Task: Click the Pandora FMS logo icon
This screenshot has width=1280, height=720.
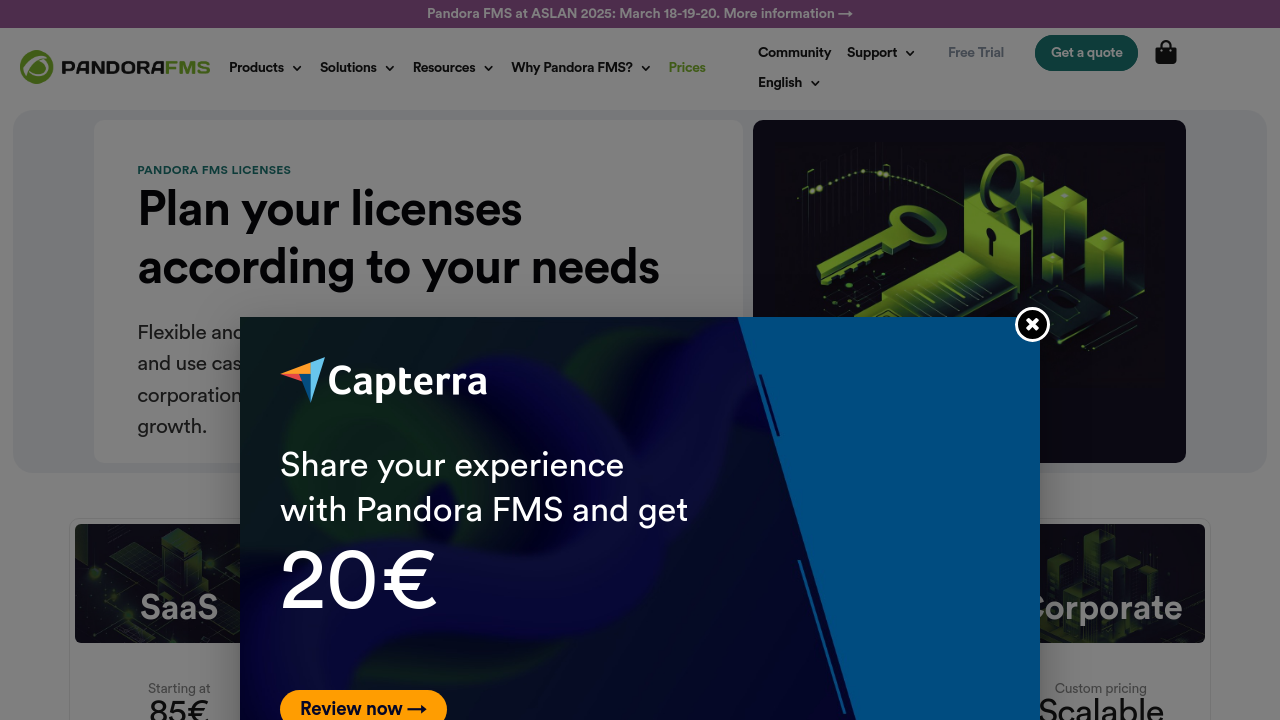Action: pos(36,67)
